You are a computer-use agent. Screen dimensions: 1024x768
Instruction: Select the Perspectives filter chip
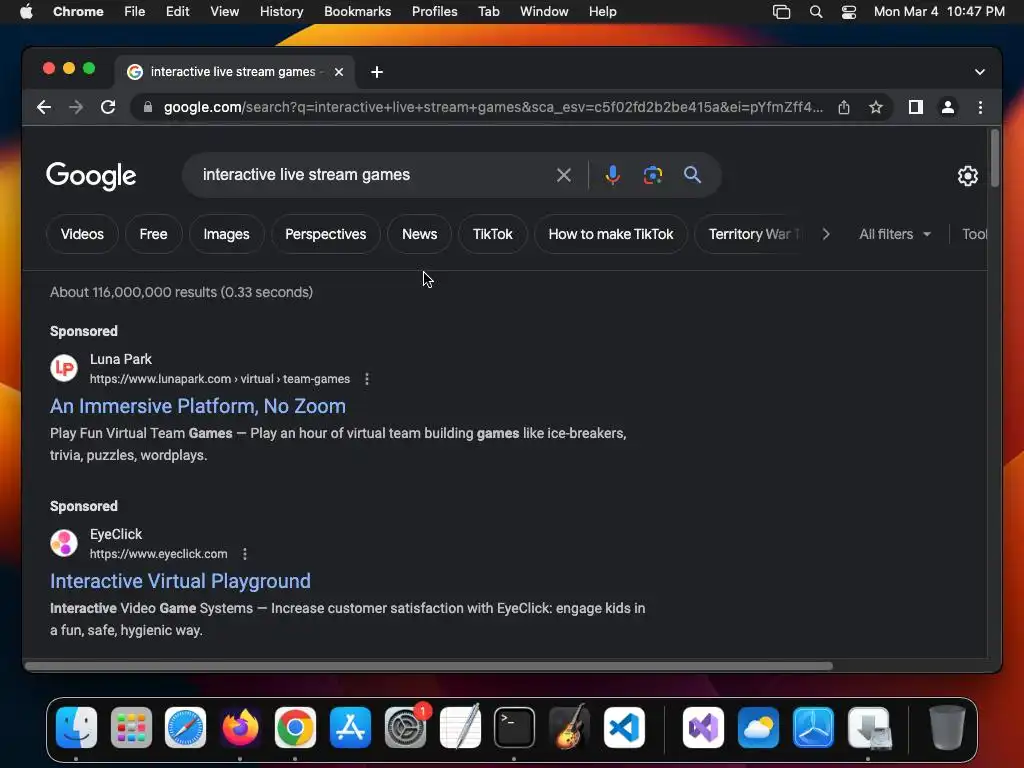point(325,234)
